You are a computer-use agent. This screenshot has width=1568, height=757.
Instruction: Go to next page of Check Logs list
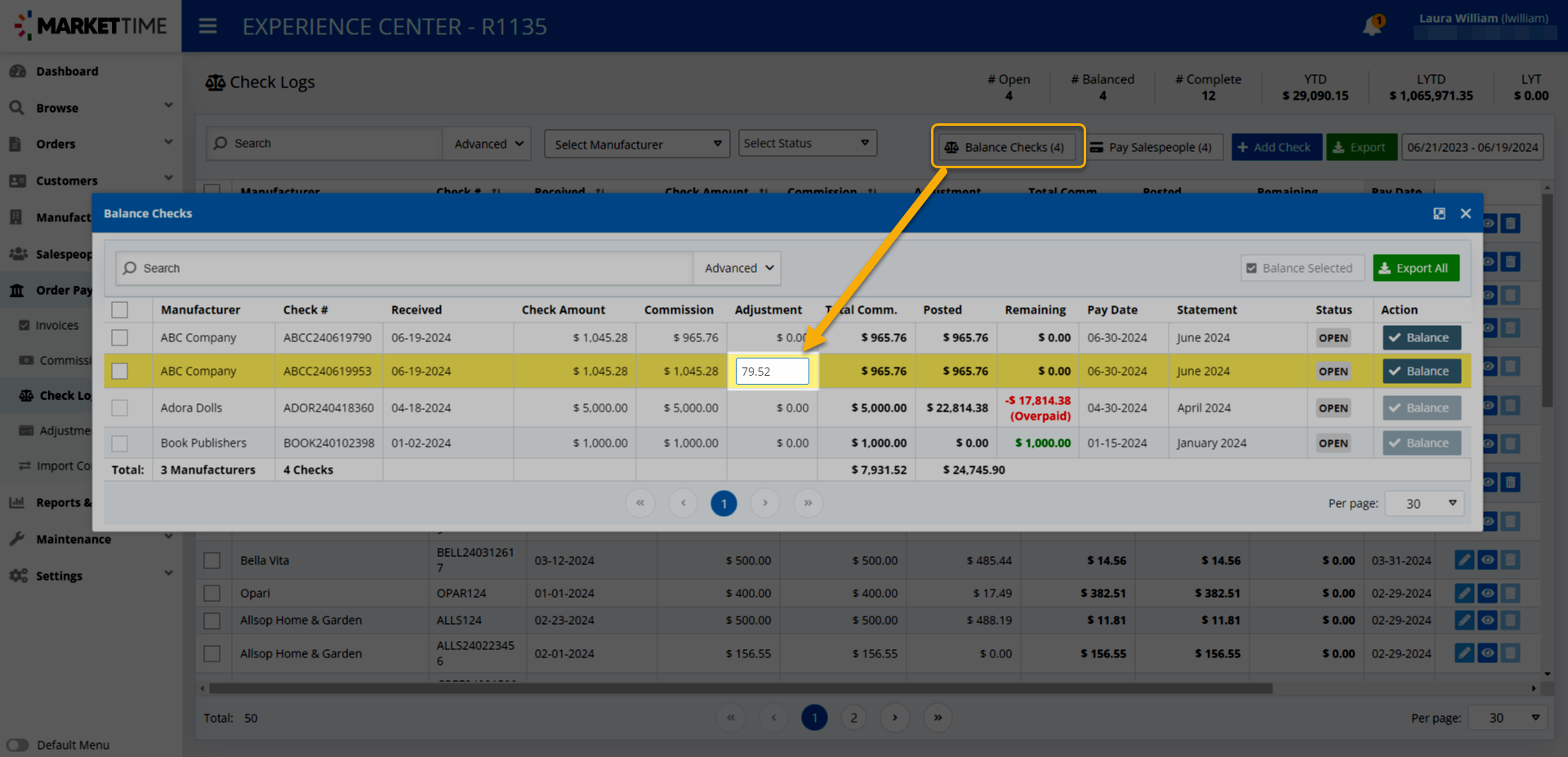click(895, 718)
